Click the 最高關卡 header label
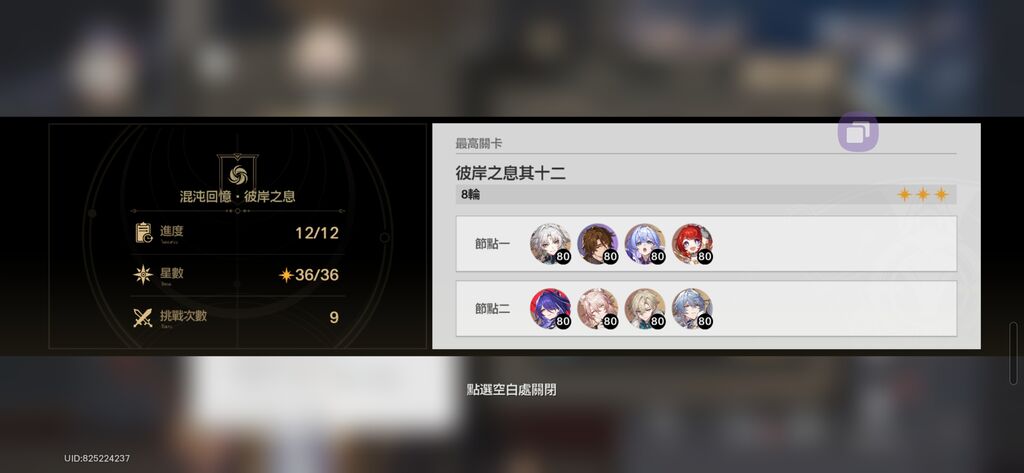This screenshot has height=473, width=1024. point(479,144)
